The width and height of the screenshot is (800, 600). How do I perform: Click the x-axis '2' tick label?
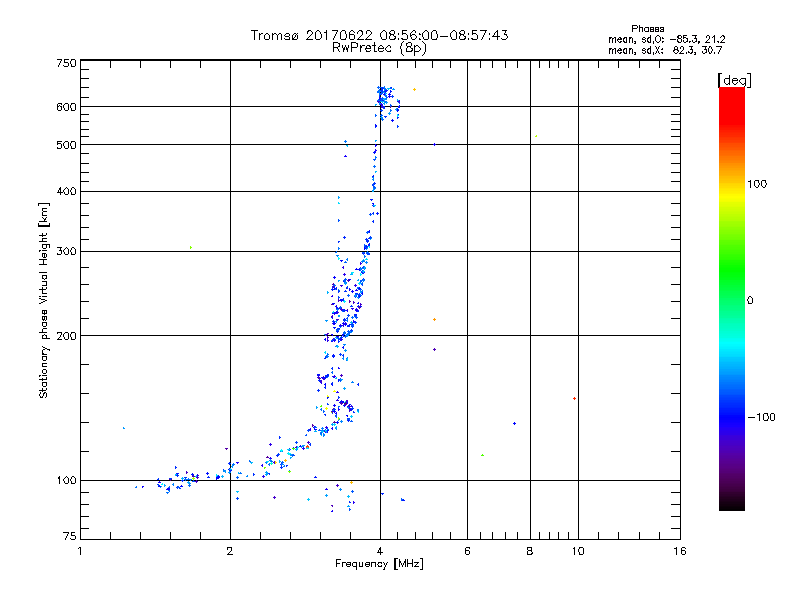230,551
